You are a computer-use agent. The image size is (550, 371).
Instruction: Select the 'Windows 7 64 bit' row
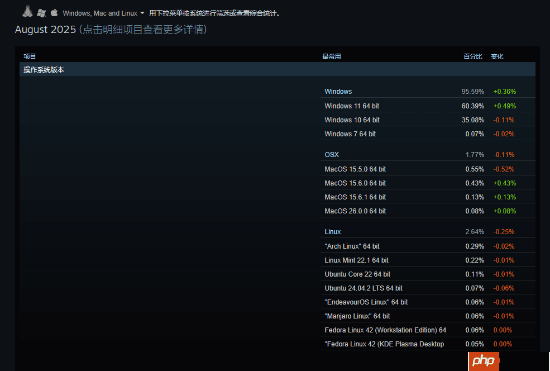pyautogui.click(x=428, y=134)
